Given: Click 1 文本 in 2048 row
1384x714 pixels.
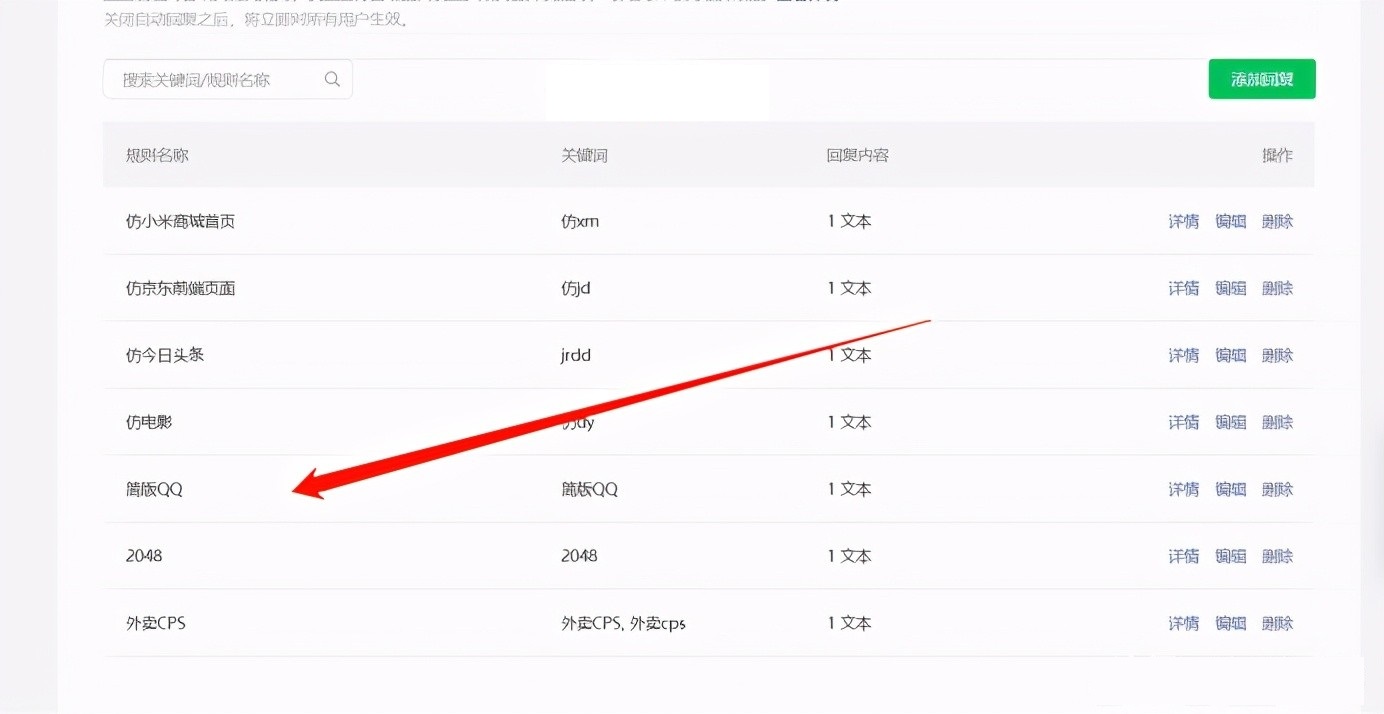Looking at the screenshot, I should coord(850,557).
